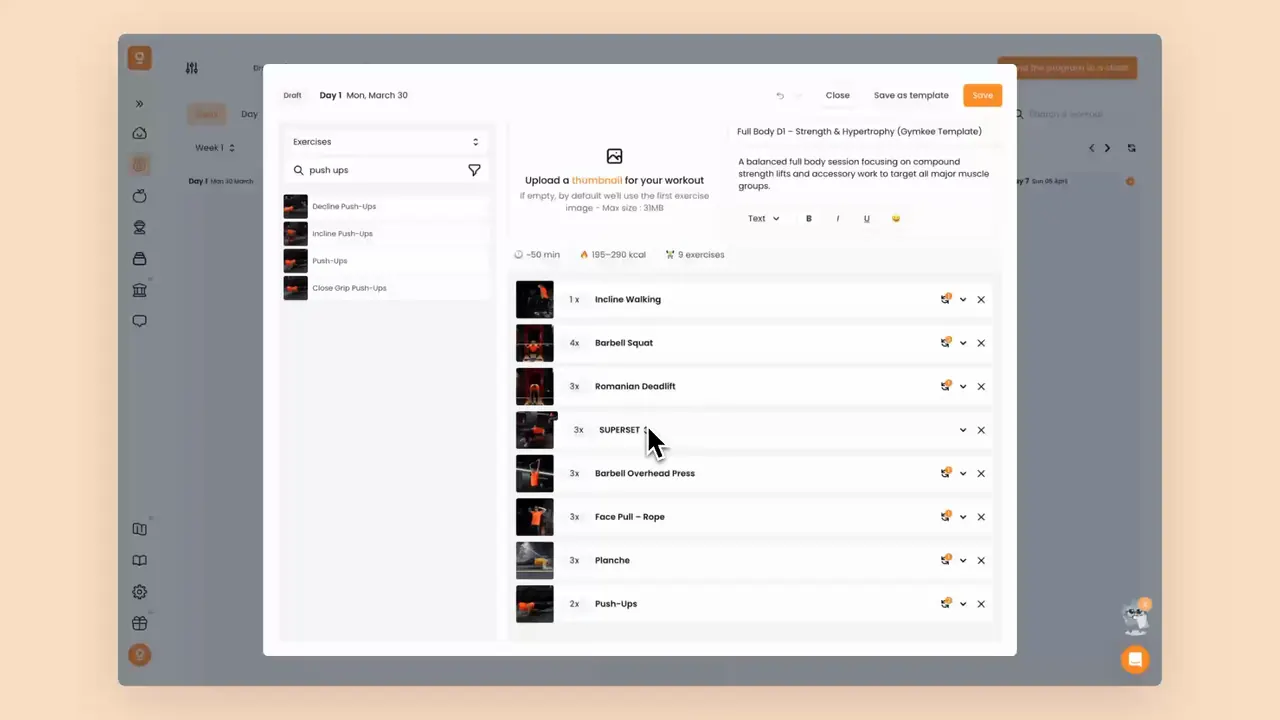Swap the Push-Ups exercise in the workout
This screenshot has height=720, width=1280.
[945, 604]
